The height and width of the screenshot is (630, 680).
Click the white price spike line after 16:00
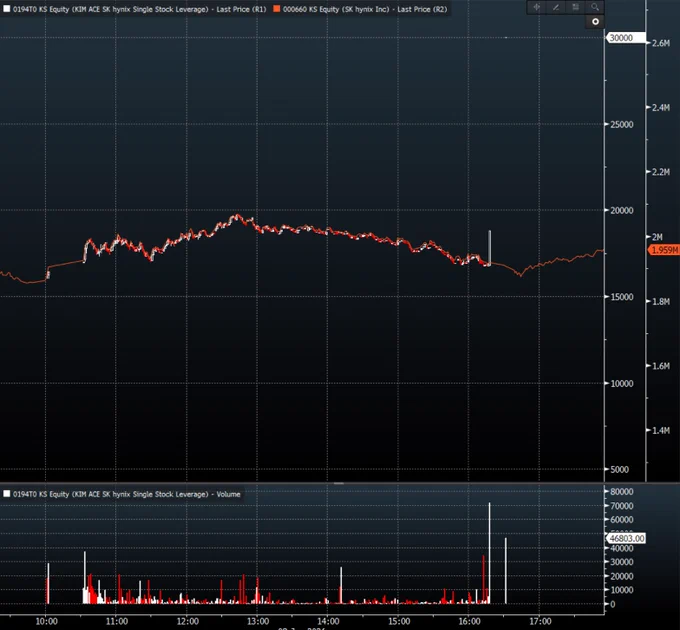coord(490,247)
